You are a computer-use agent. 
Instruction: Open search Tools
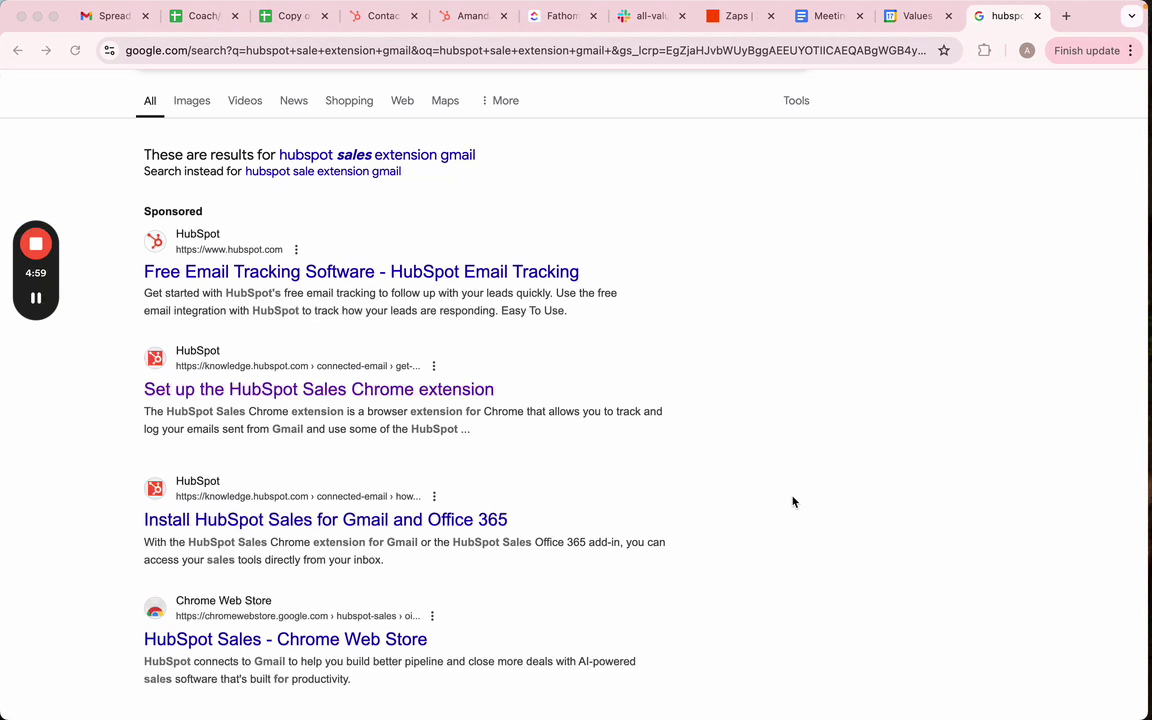click(x=796, y=101)
